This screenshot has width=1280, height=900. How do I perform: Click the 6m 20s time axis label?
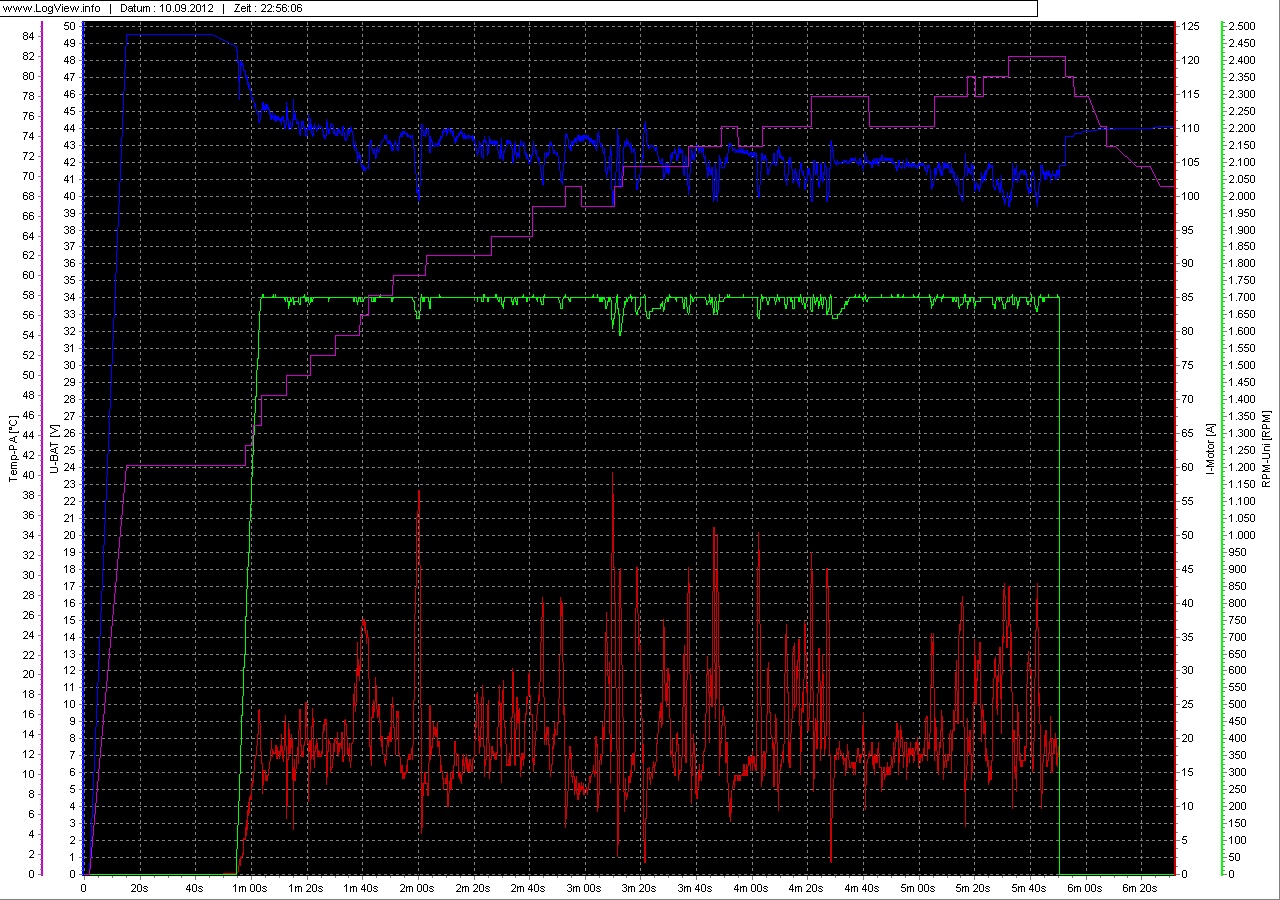pos(1139,887)
